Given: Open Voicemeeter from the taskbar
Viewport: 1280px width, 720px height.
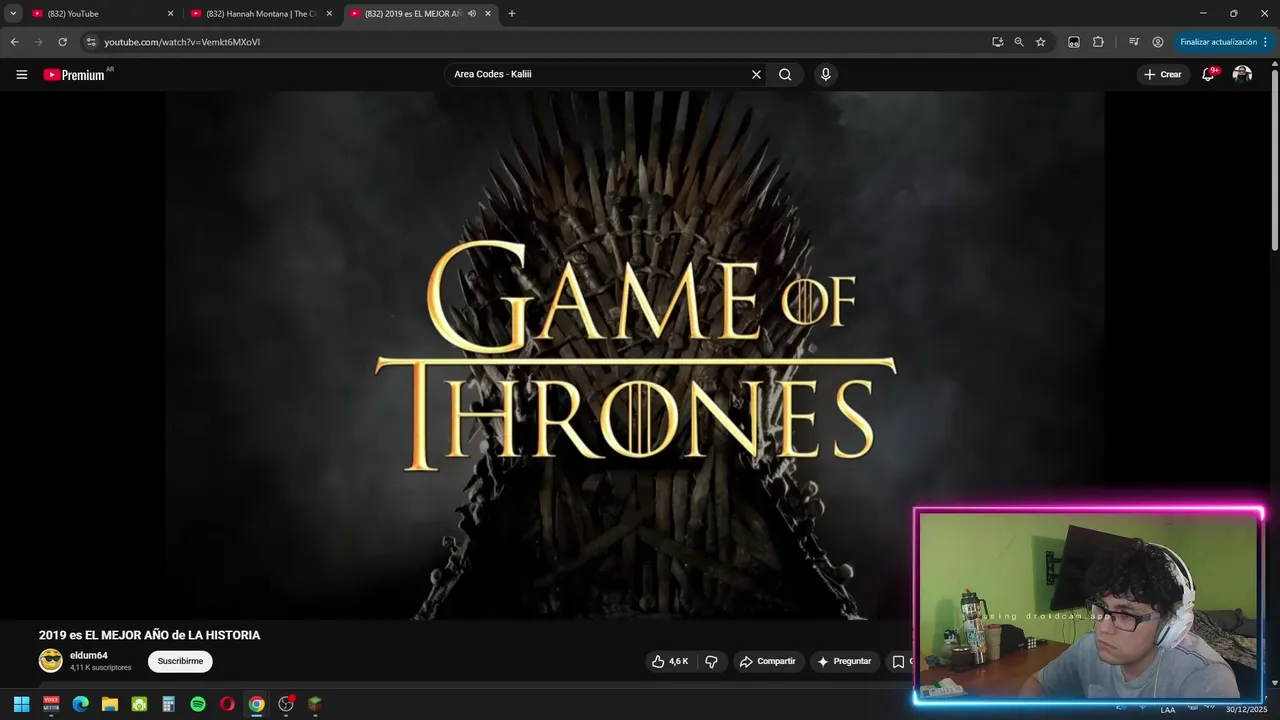Looking at the screenshot, I should click(x=51, y=704).
